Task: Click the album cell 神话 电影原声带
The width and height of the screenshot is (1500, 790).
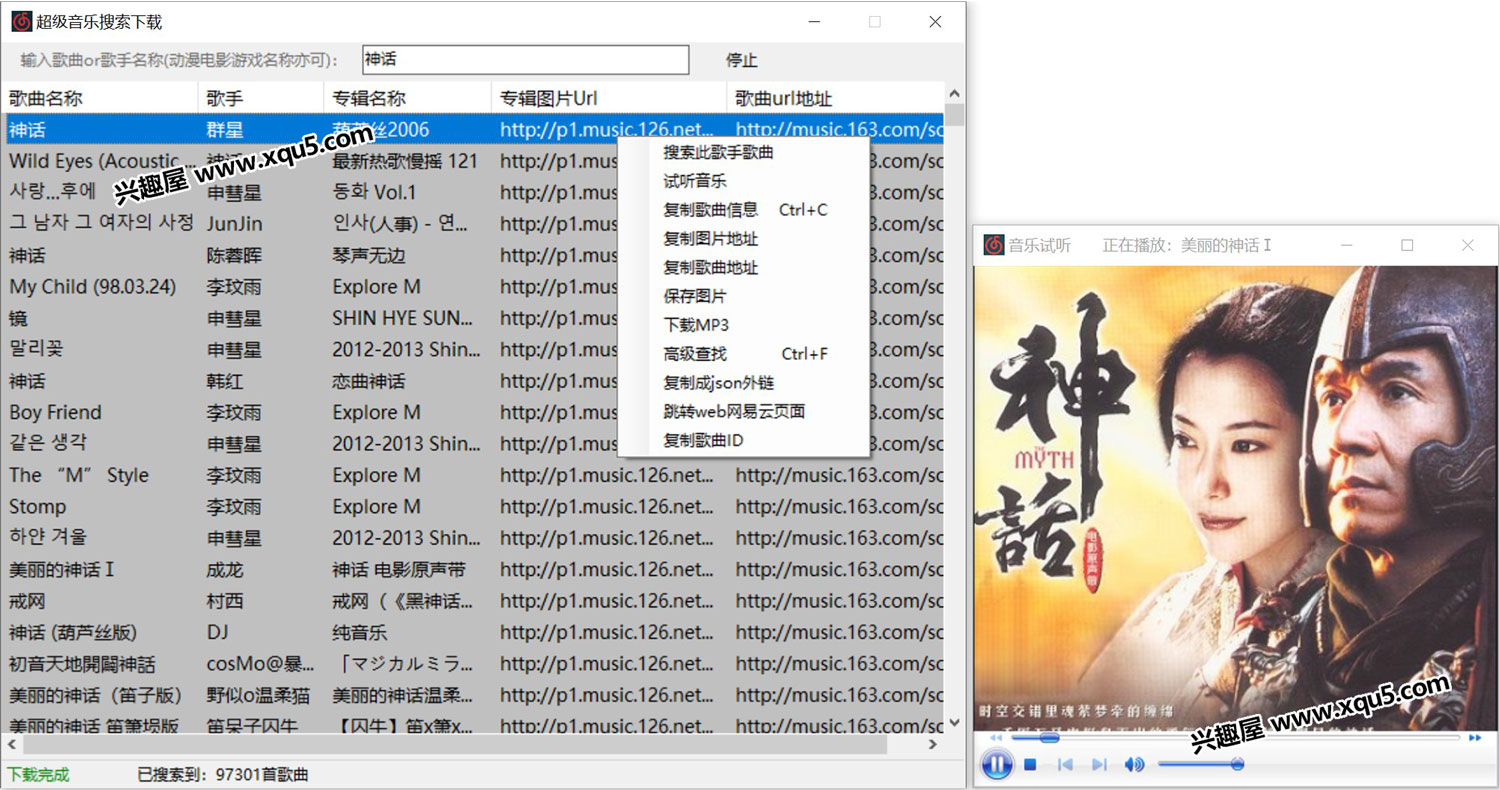Action: (399, 569)
